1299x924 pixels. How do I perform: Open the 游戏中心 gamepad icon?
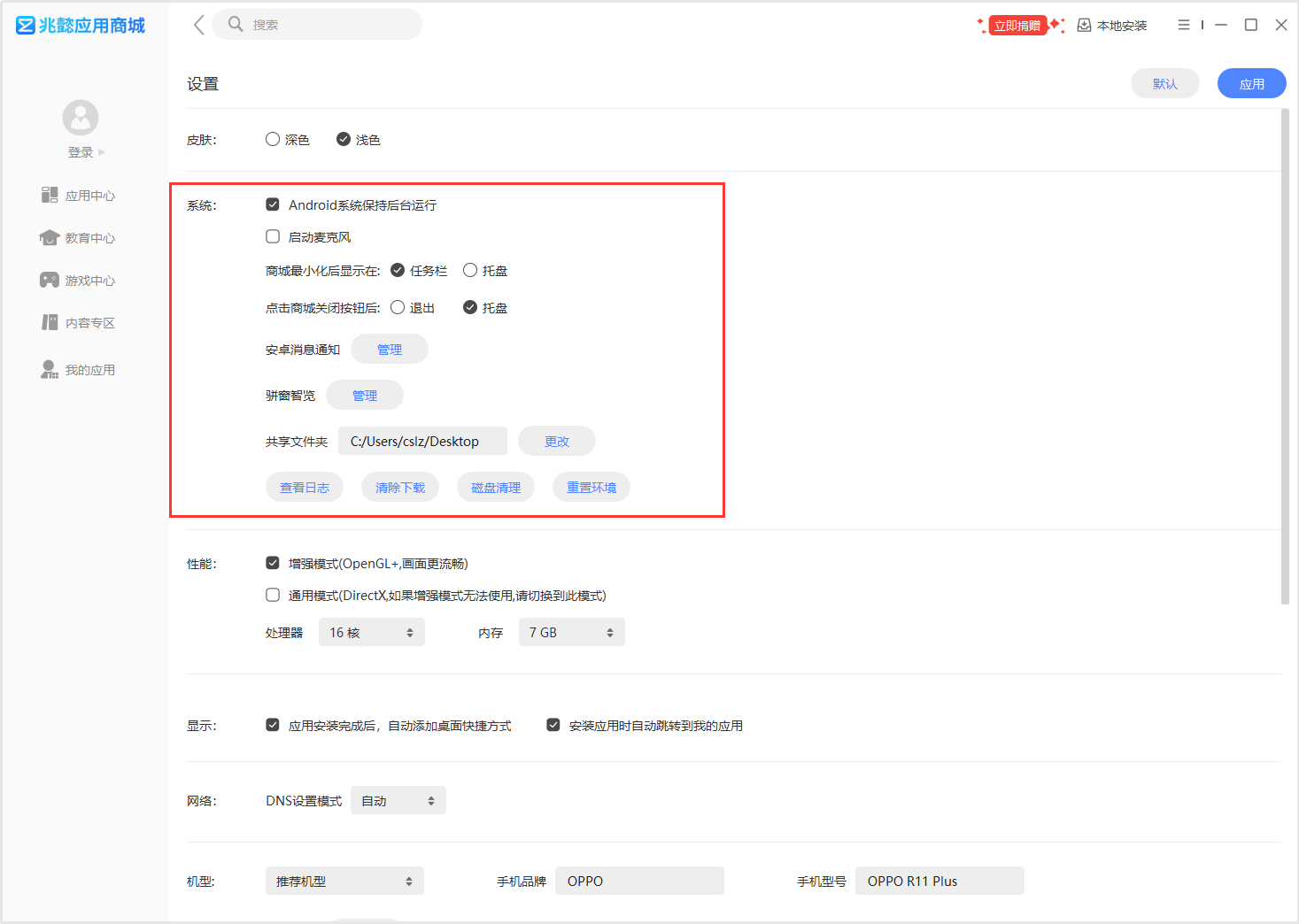tap(50, 280)
